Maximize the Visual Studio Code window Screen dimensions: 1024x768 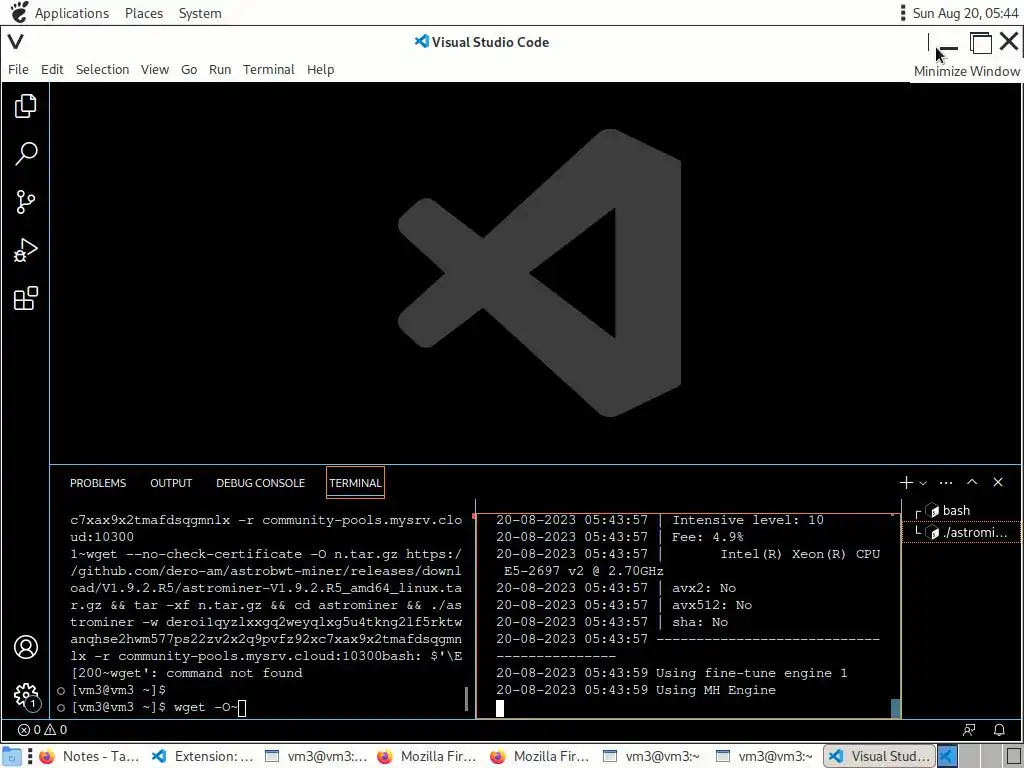click(980, 42)
